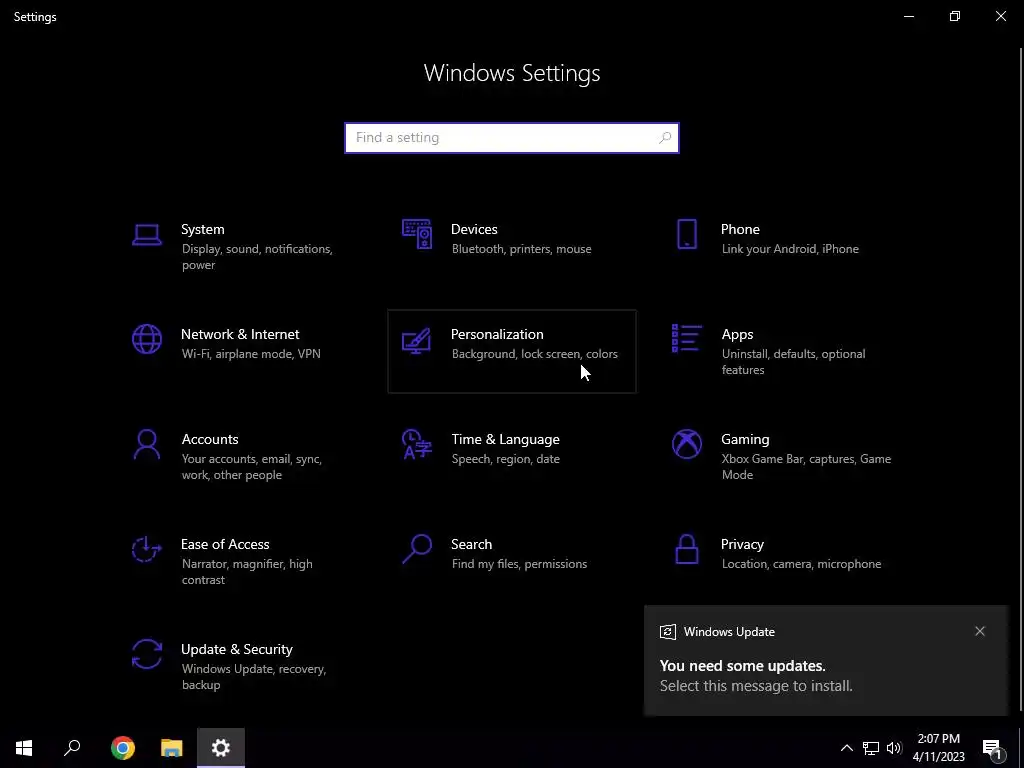Open the Privacy settings title
Viewport: 1024px width, 768px height.
click(742, 545)
